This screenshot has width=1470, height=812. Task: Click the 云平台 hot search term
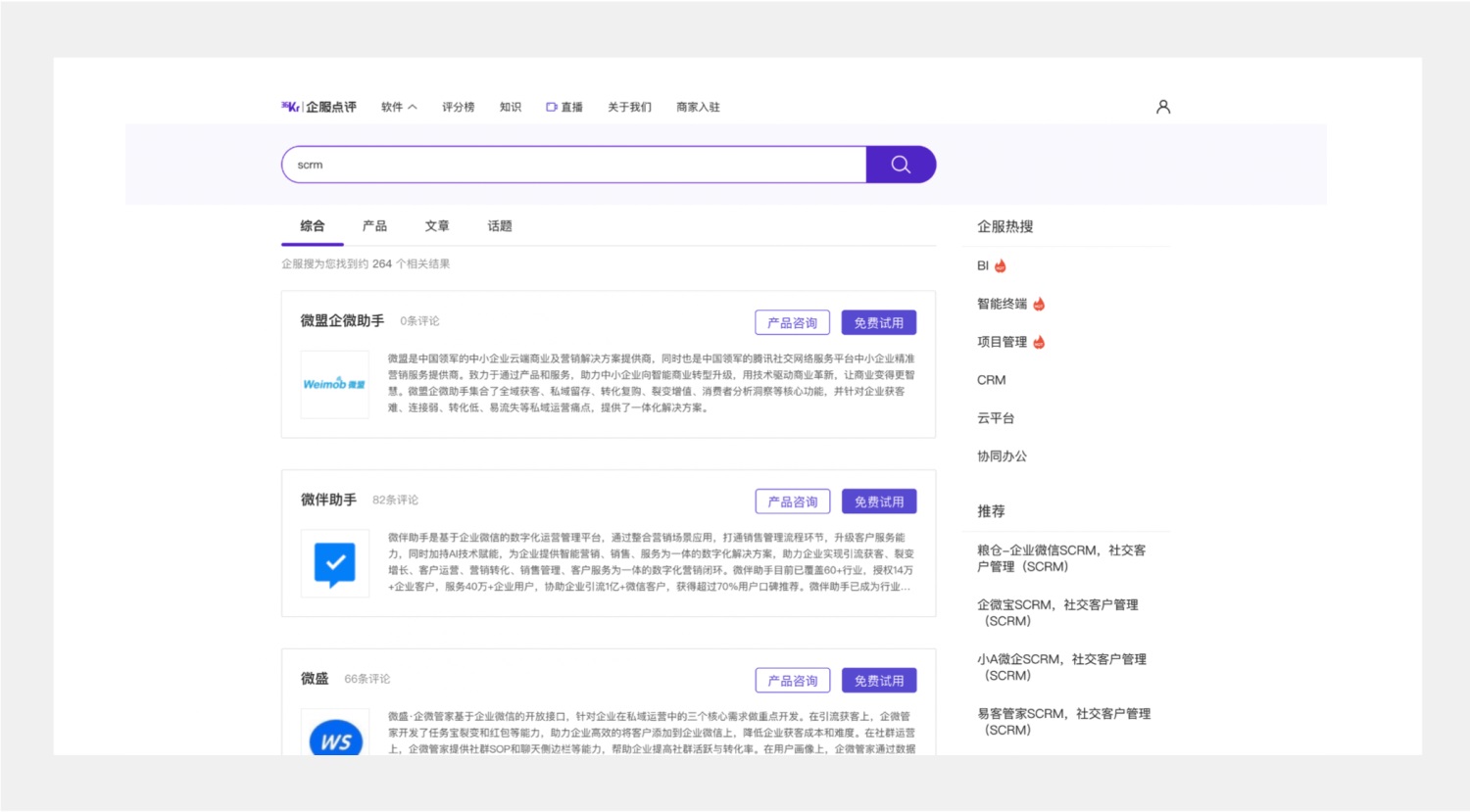(x=996, y=418)
